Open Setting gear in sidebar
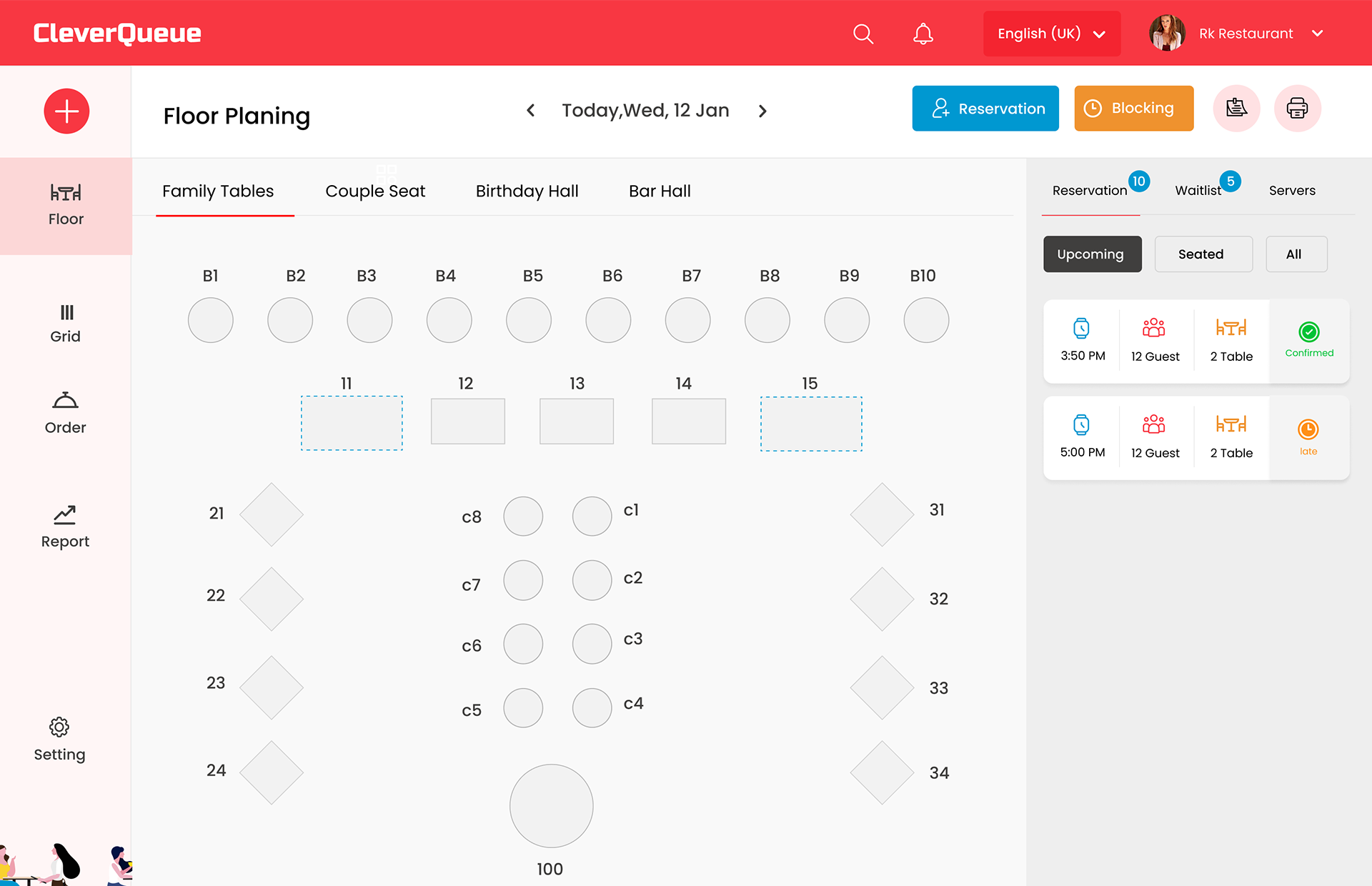This screenshot has height=886, width=1372. 59,740
